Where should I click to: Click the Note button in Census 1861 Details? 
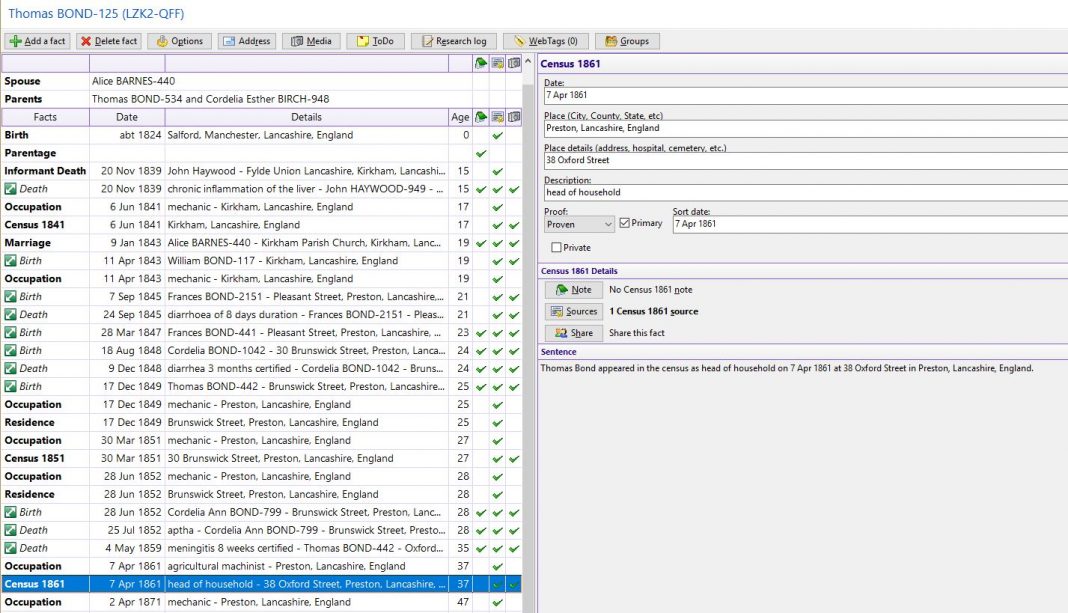coord(574,289)
